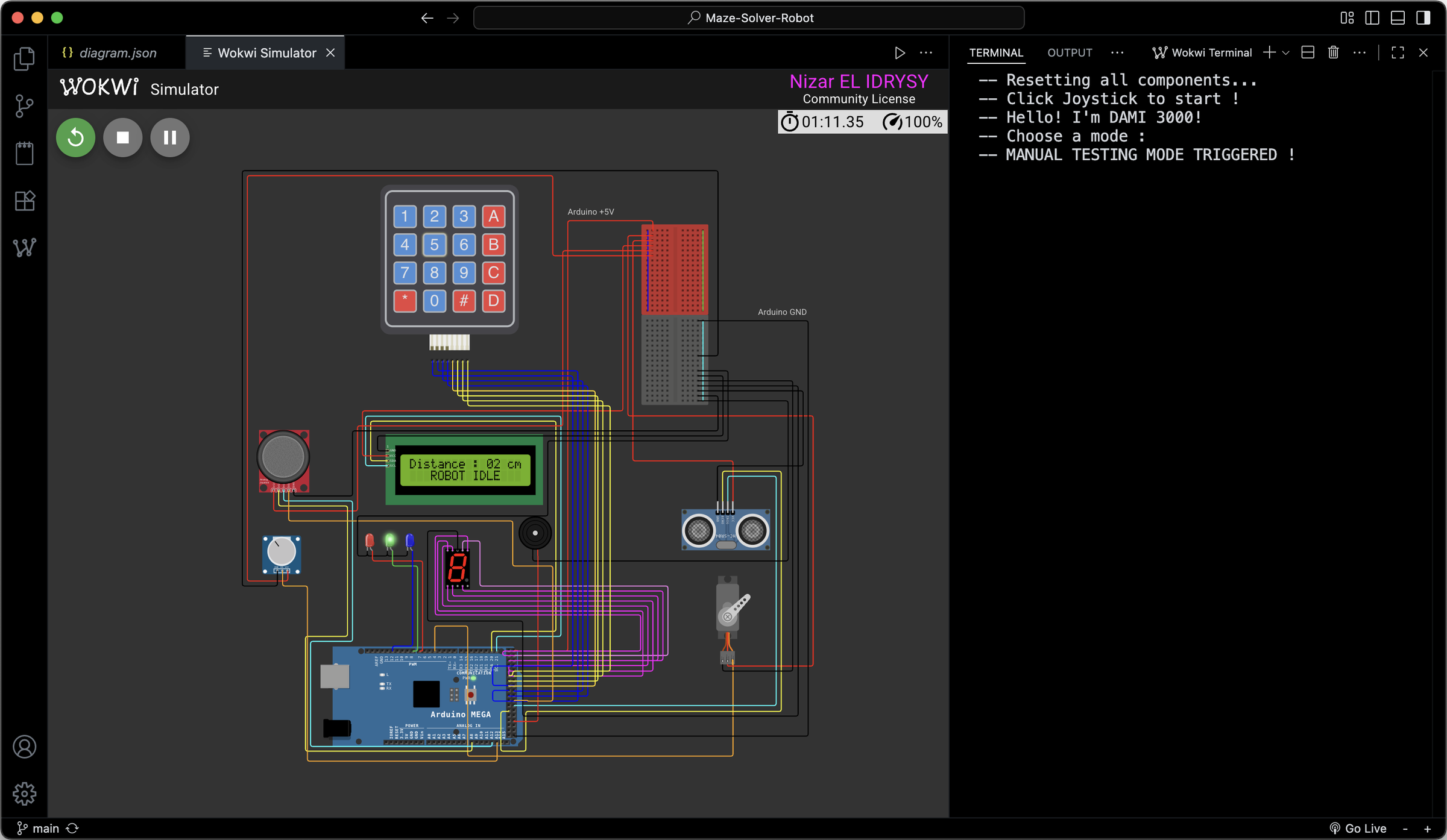Click the Wokwi logo in simulator
This screenshot has width=1447, height=840.
click(99, 87)
